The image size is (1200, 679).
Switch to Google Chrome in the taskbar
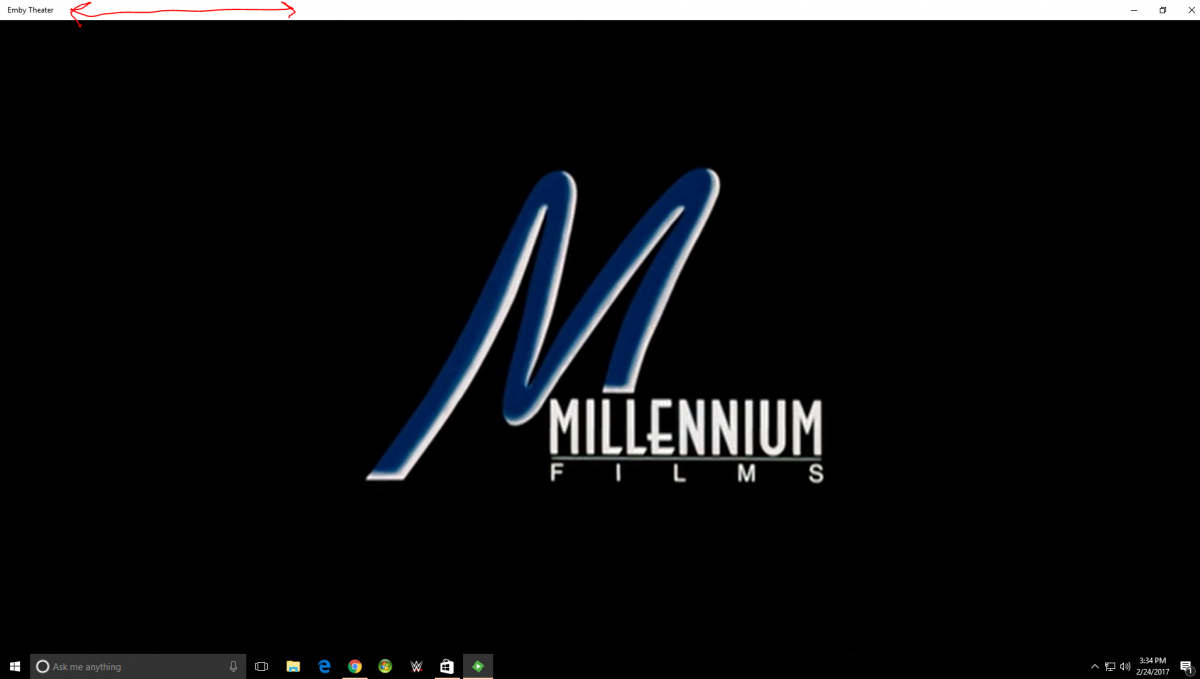[355, 666]
